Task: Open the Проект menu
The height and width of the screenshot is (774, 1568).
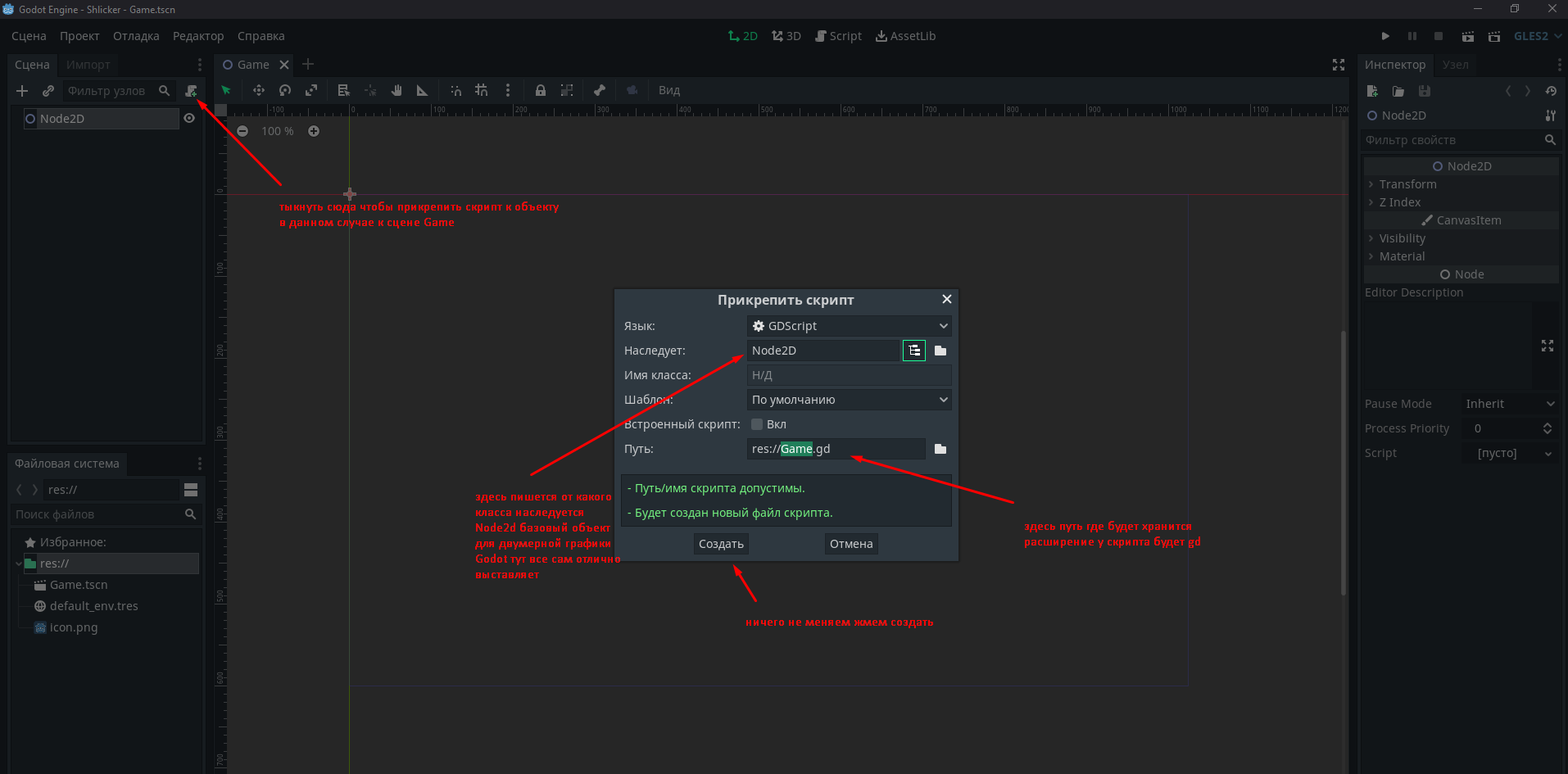Action: click(79, 36)
